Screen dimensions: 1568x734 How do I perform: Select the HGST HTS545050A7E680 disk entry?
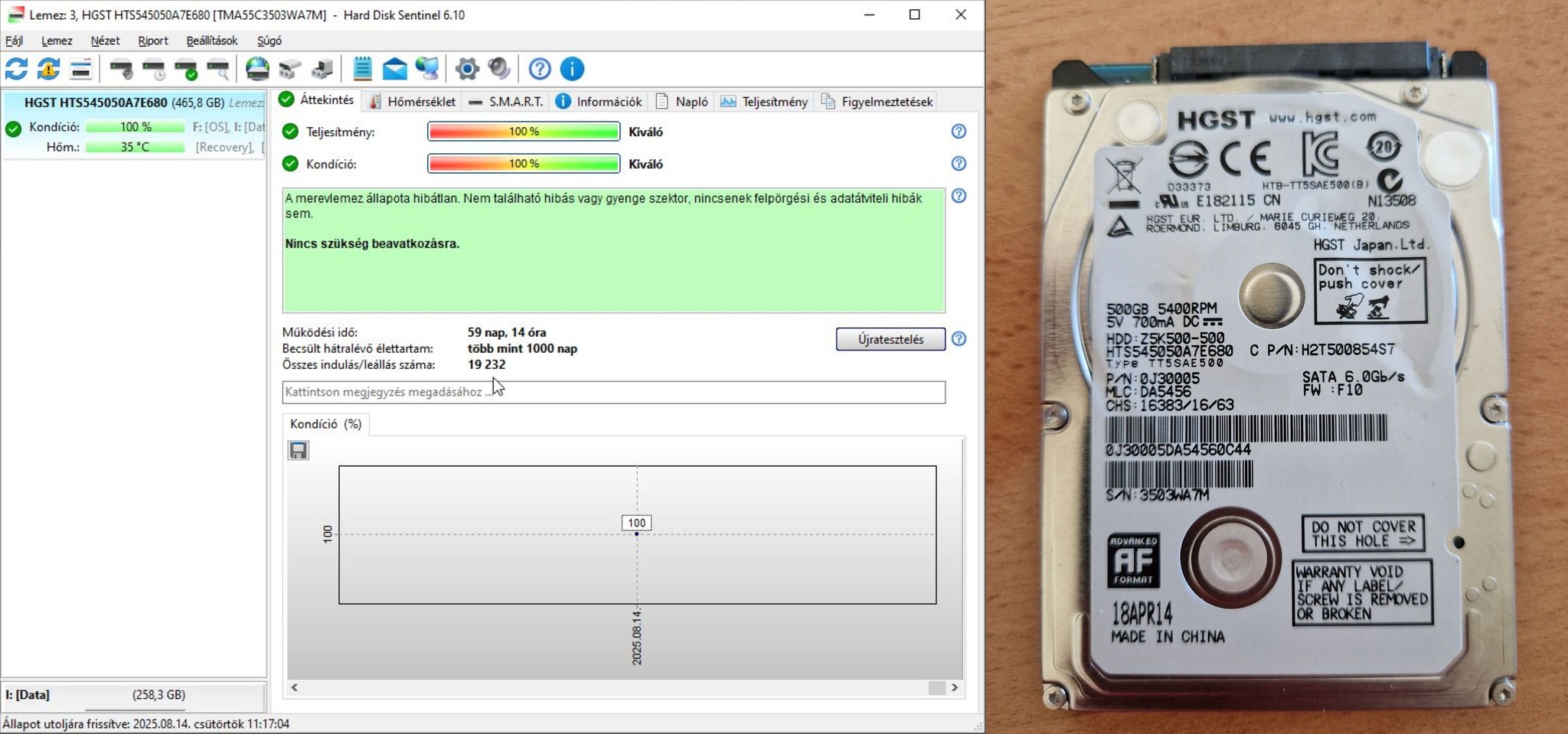(134, 125)
